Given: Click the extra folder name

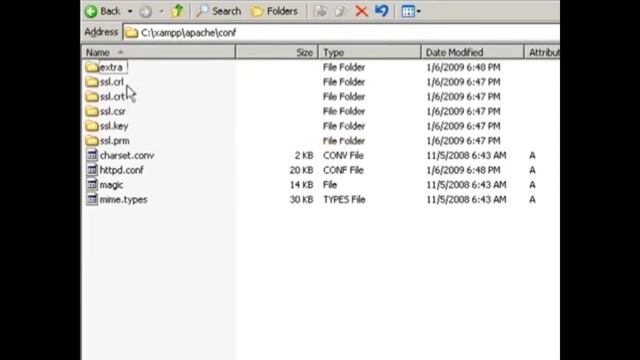Looking at the screenshot, I should coord(111,67).
